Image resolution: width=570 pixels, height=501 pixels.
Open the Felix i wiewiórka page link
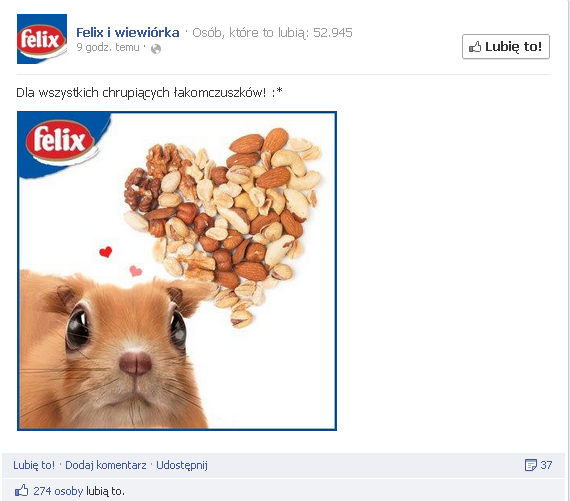point(128,33)
